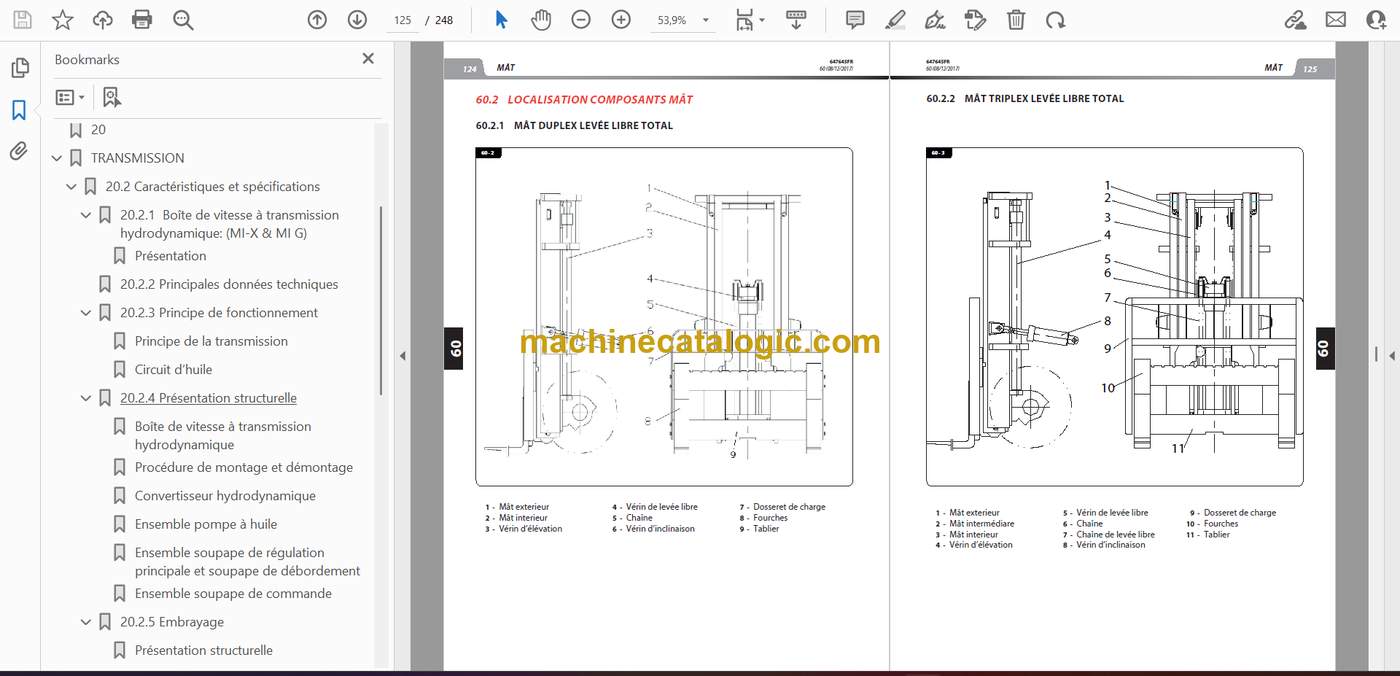
Task: Collapse the 20.2.4 Présentation structurelle node
Action: [86, 398]
